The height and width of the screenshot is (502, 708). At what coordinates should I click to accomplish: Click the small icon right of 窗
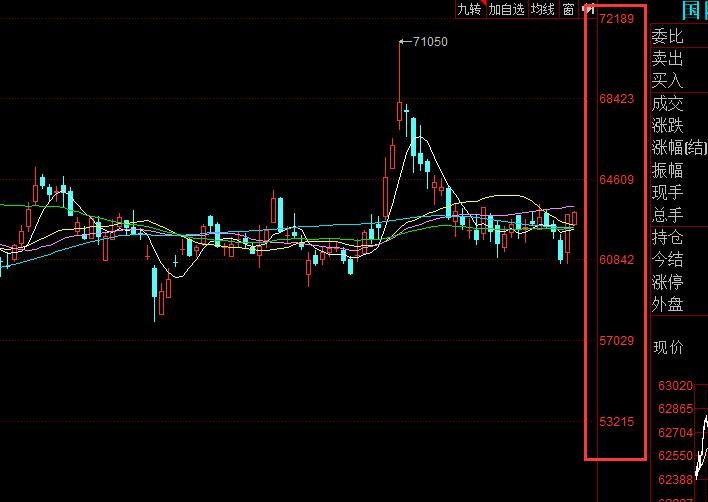pyautogui.click(x=586, y=9)
